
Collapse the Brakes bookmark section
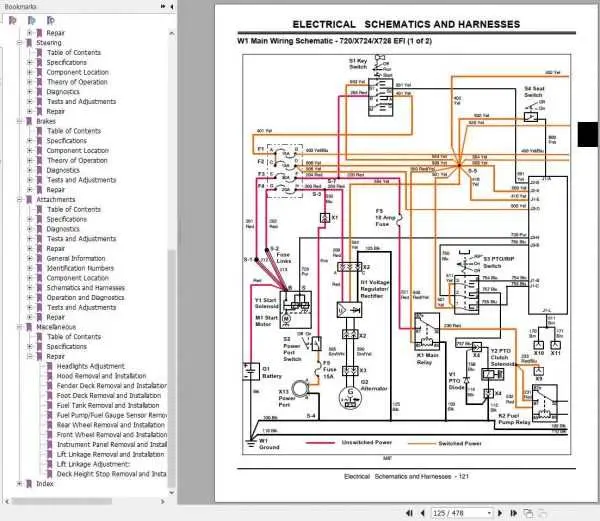click(19, 121)
